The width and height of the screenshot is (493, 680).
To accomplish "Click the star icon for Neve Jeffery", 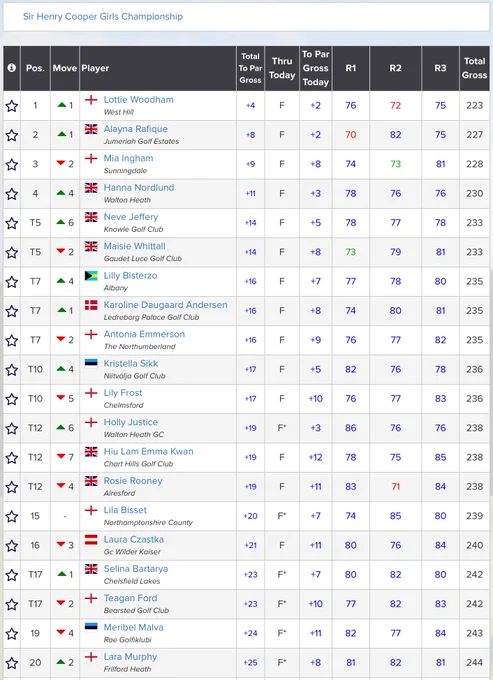I will (x=12, y=223).
